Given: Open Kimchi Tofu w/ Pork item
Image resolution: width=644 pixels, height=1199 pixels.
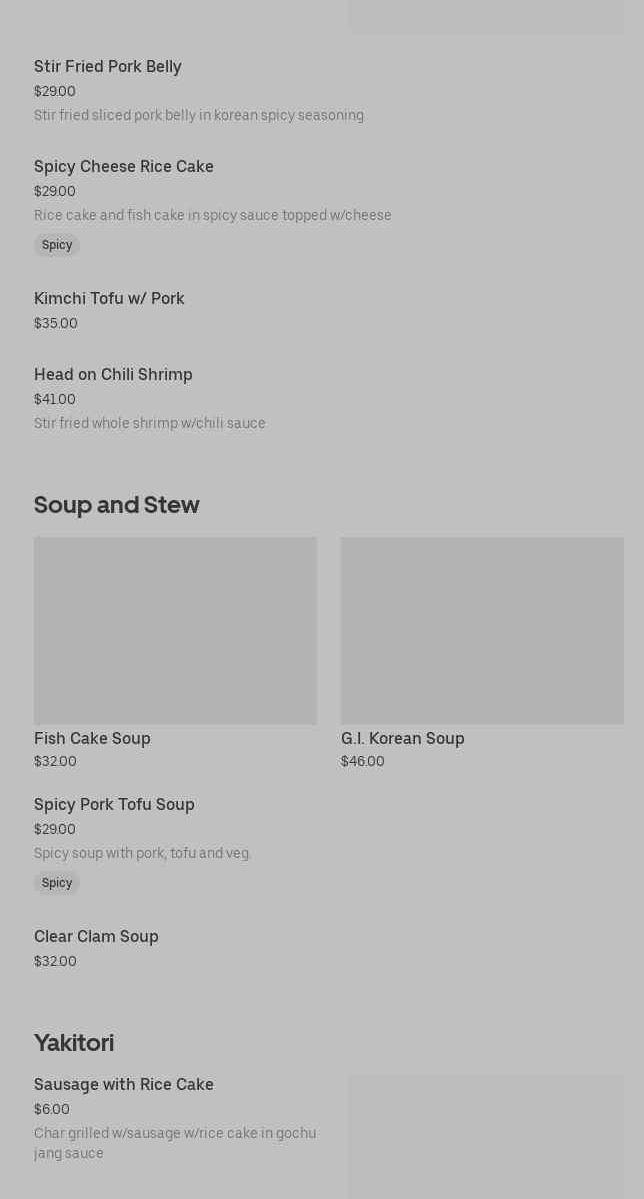Looking at the screenshot, I should click(x=109, y=299).
